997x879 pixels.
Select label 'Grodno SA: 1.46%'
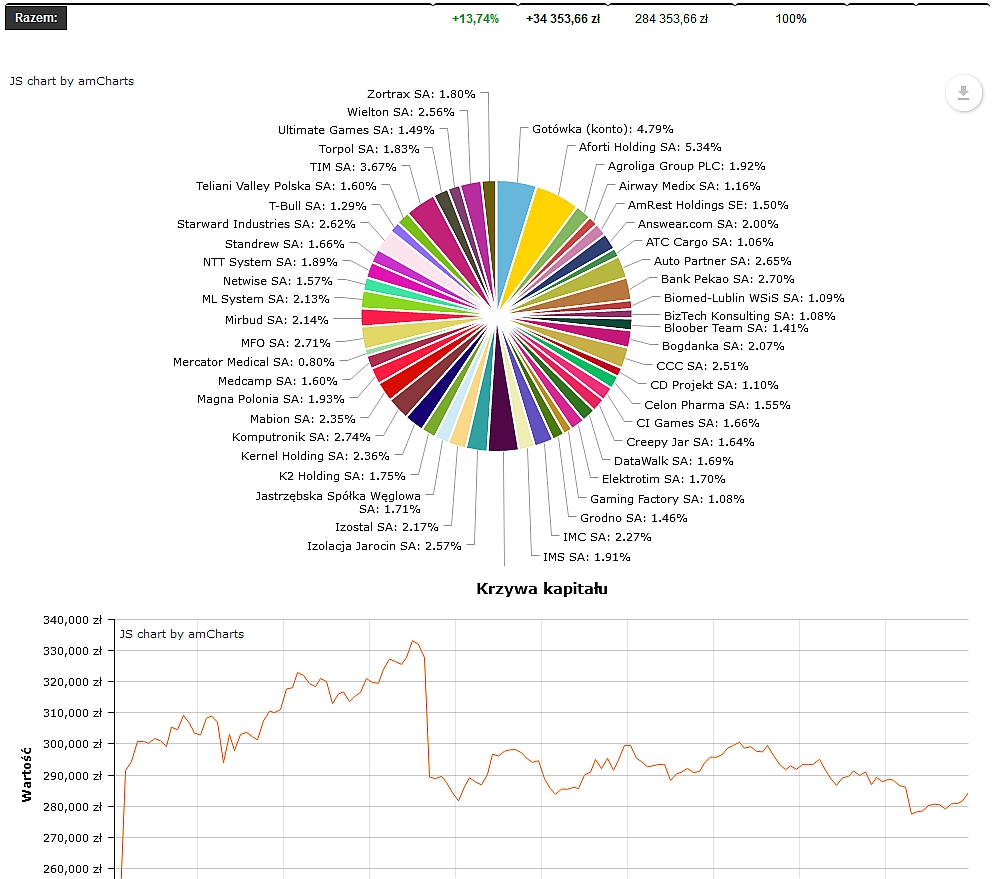click(x=633, y=518)
